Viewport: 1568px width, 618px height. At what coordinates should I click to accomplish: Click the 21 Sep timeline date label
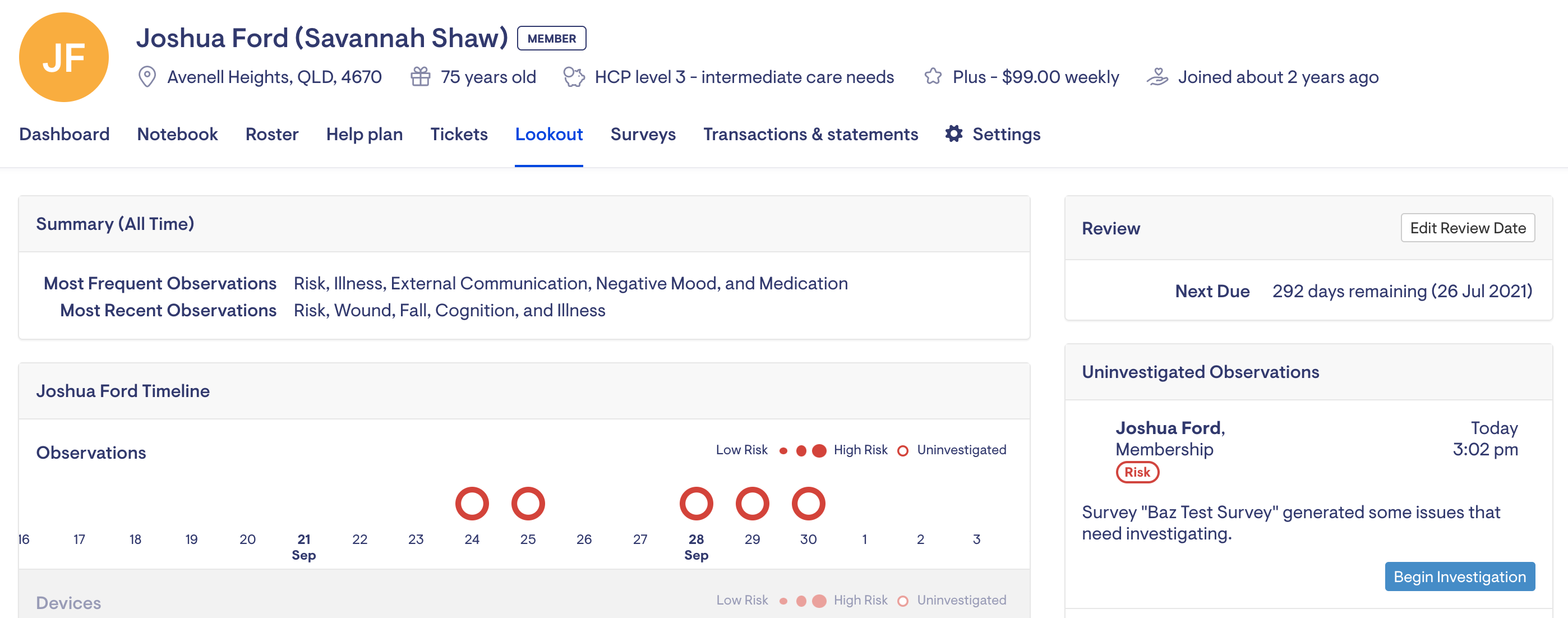[x=304, y=547]
